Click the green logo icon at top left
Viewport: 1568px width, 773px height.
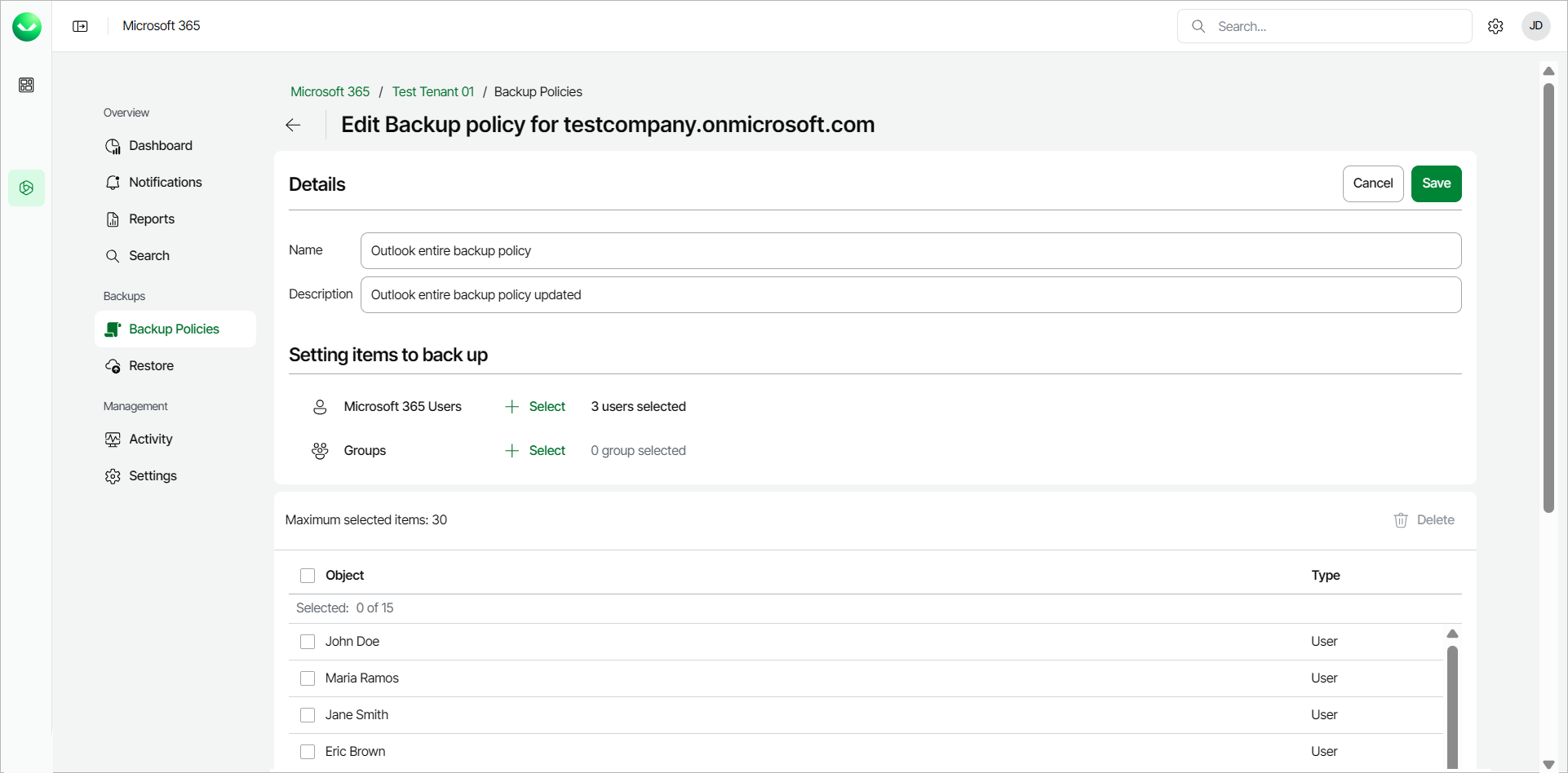(27, 27)
